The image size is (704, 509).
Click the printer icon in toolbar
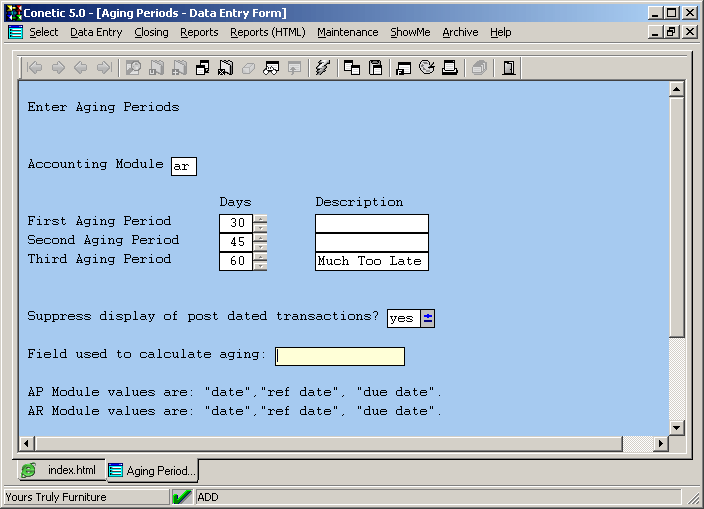[450, 68]
